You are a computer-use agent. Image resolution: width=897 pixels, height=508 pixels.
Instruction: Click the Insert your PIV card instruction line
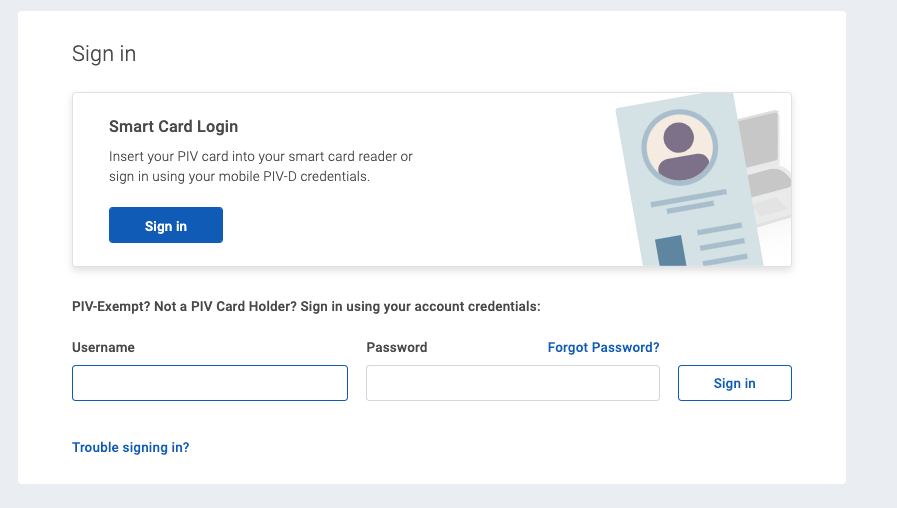(260, 157)
